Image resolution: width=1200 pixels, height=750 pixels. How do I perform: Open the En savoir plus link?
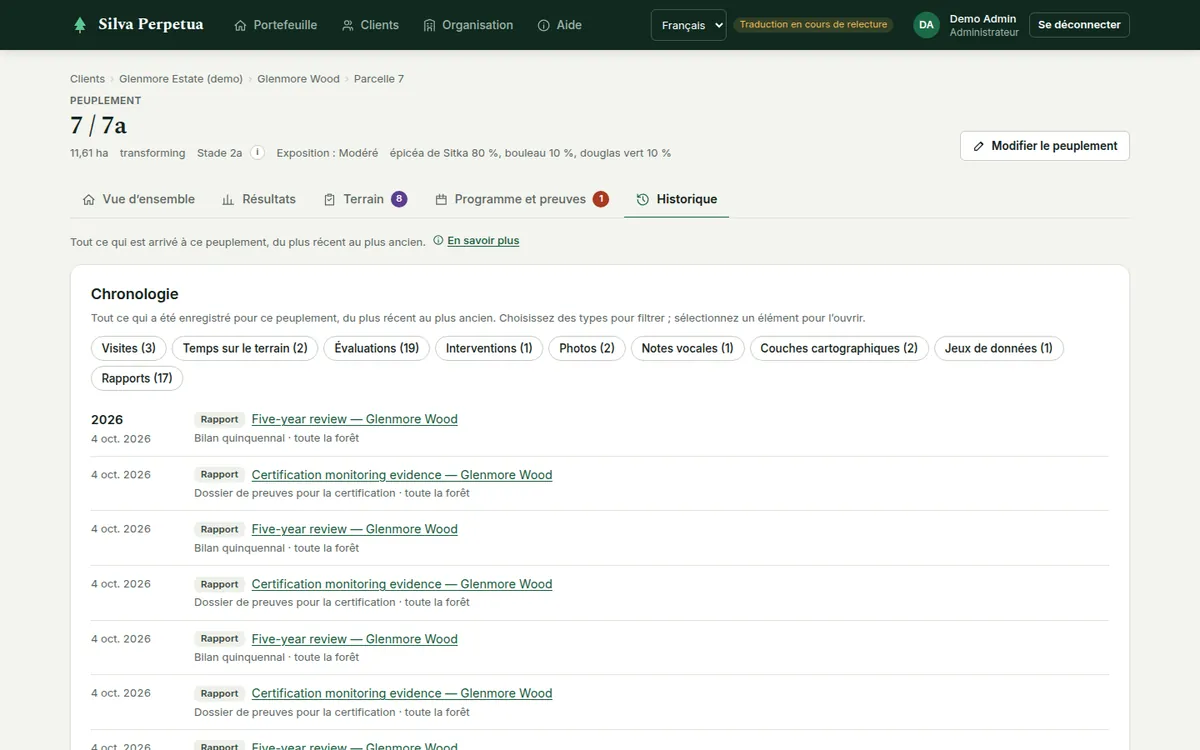pyautogui.click(x=483, y=240)
